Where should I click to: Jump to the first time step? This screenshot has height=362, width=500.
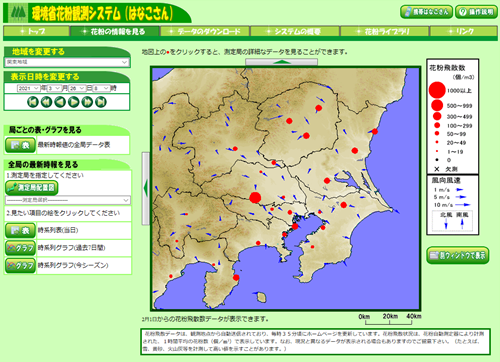[33, 102]
